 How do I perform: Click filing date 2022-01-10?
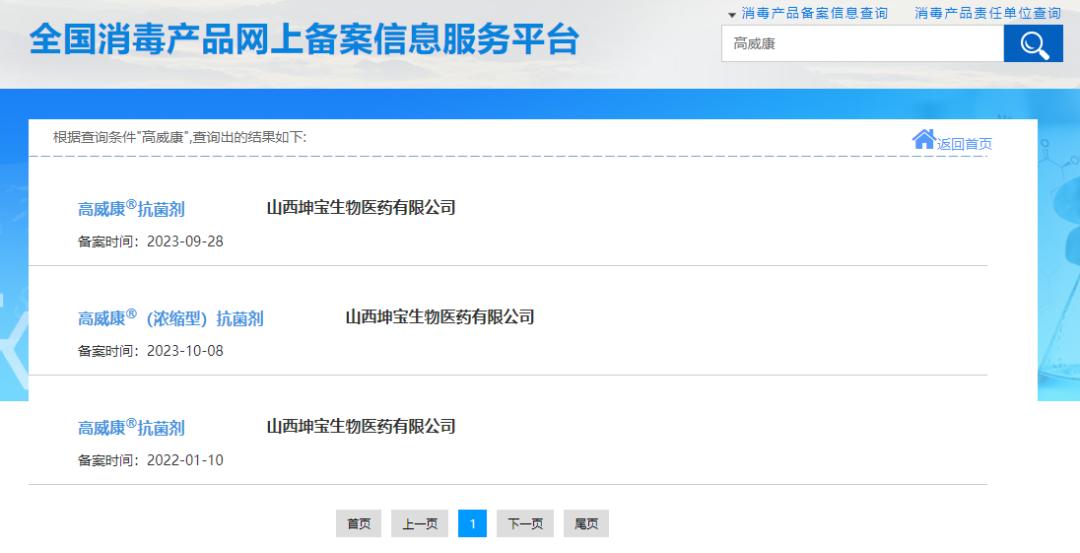(x=185, y=461)
